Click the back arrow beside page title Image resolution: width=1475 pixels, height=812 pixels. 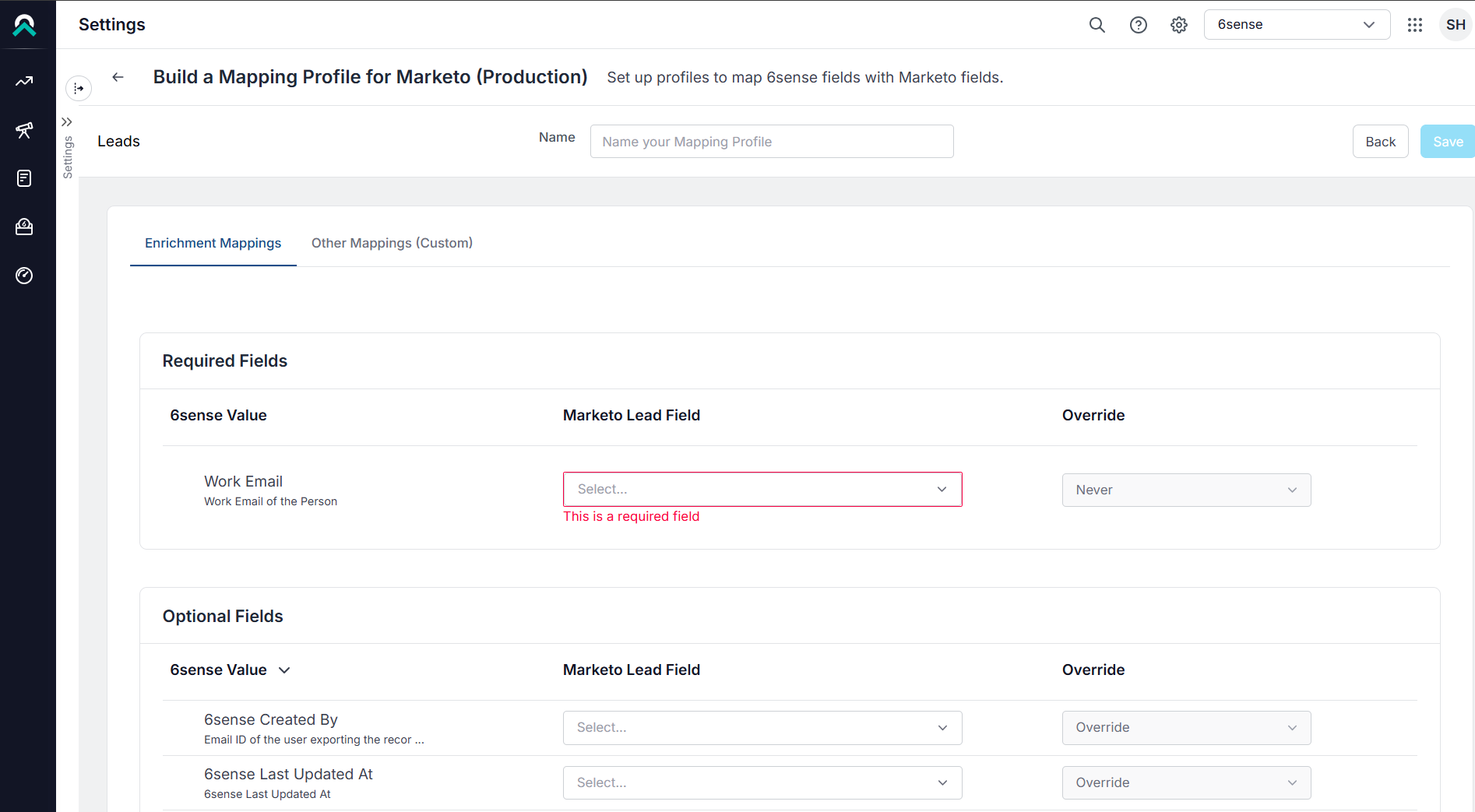[x=118, y=77]
